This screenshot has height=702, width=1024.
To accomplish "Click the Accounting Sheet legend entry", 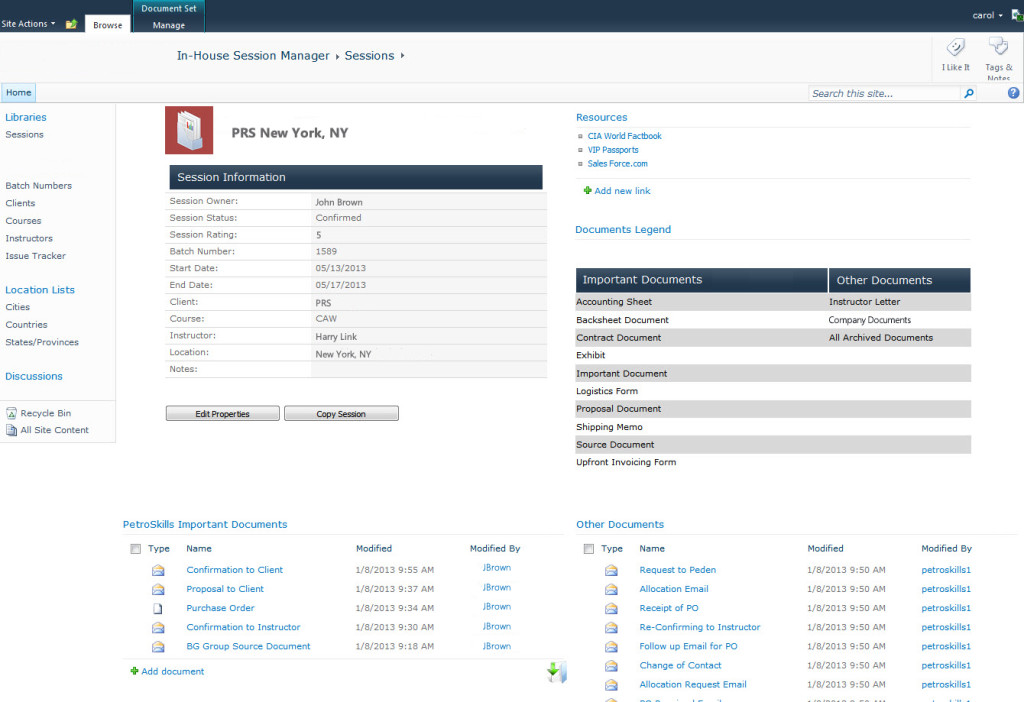I will click(614, 302).
